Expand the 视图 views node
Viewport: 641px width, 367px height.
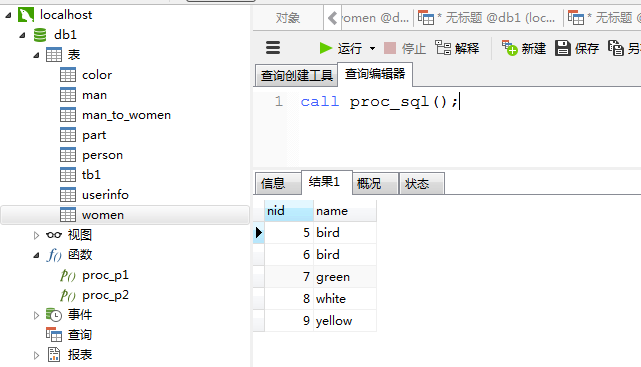click(x=36, y=235)
